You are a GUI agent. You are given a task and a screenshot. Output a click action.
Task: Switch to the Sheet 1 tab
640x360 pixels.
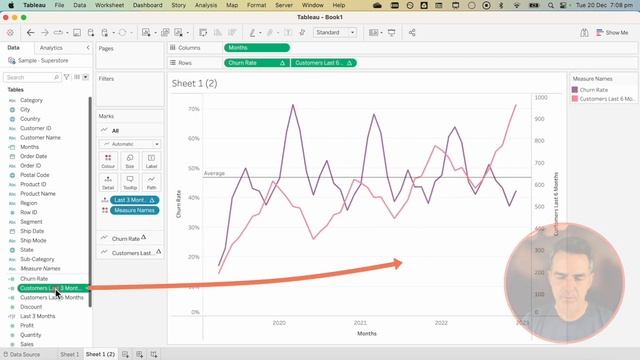(x=69, y=354)
